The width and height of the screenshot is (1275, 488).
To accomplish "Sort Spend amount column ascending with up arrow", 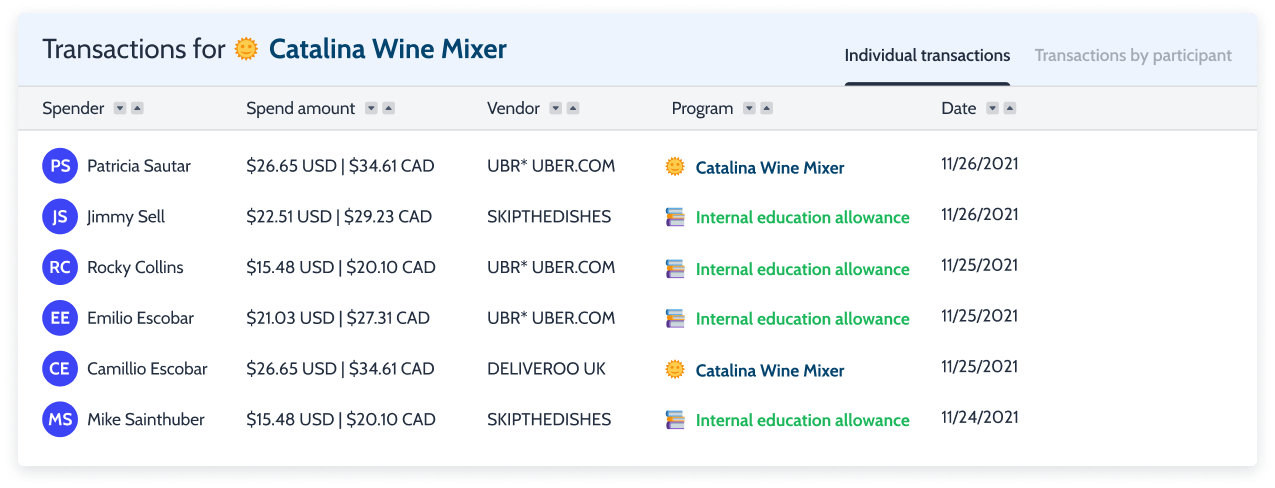I will click(389, 108).
